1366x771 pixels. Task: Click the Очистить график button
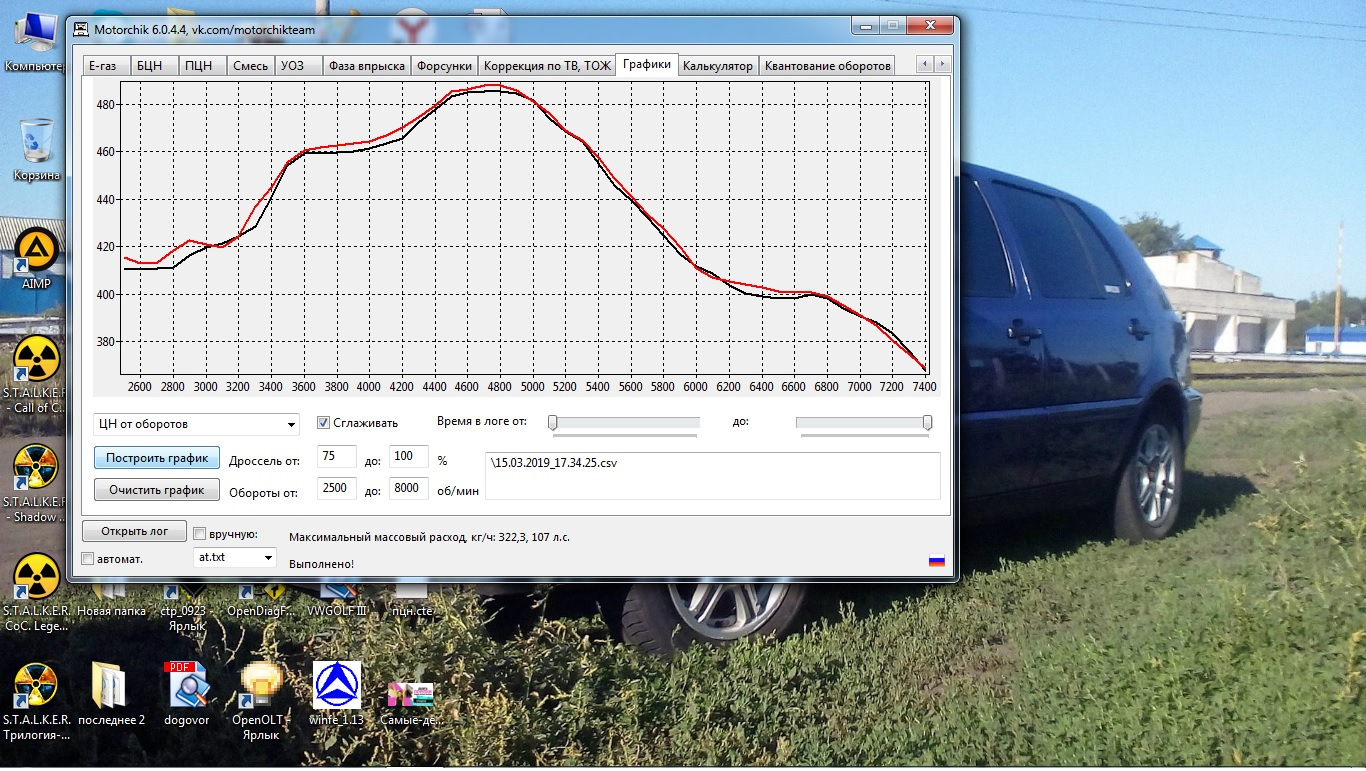(157, 490)
